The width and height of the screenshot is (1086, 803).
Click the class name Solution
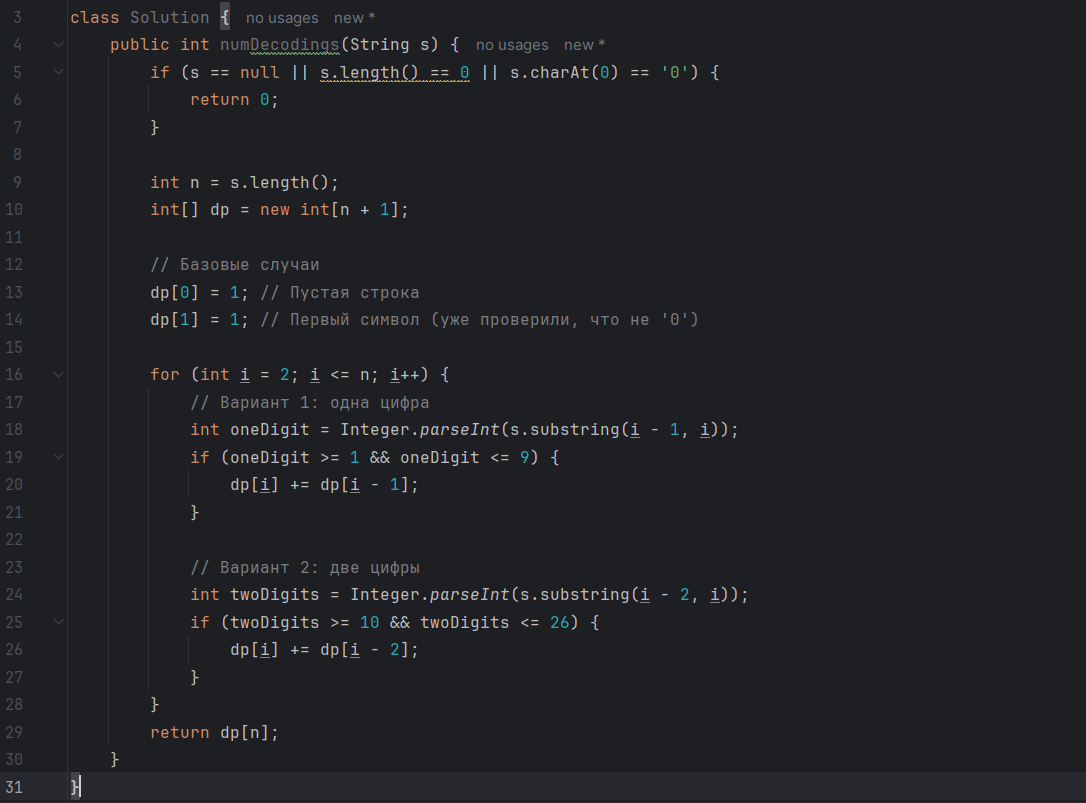tap(170, 17)
